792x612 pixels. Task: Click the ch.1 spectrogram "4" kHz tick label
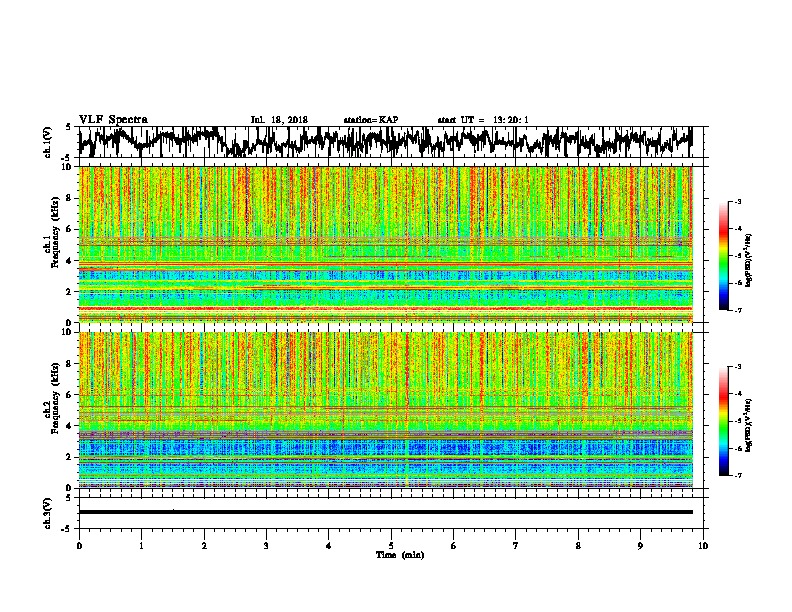click(x=69, y=261)
